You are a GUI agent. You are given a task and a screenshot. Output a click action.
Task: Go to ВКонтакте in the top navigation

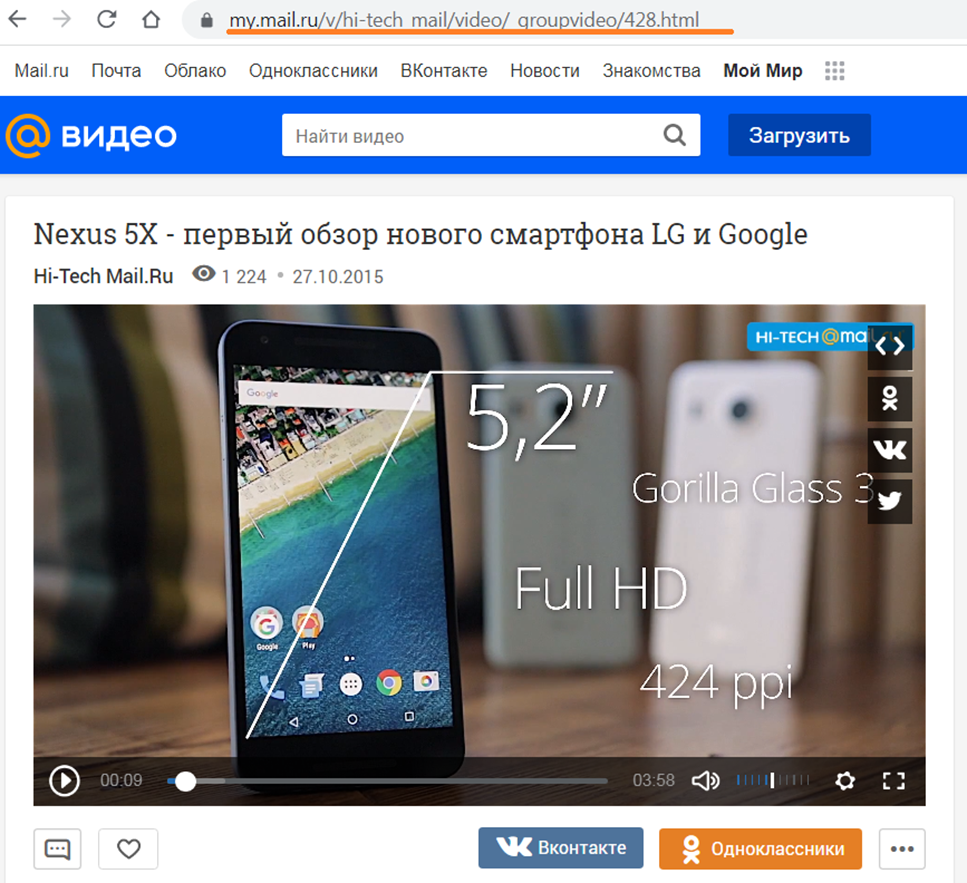coord(444,71)
